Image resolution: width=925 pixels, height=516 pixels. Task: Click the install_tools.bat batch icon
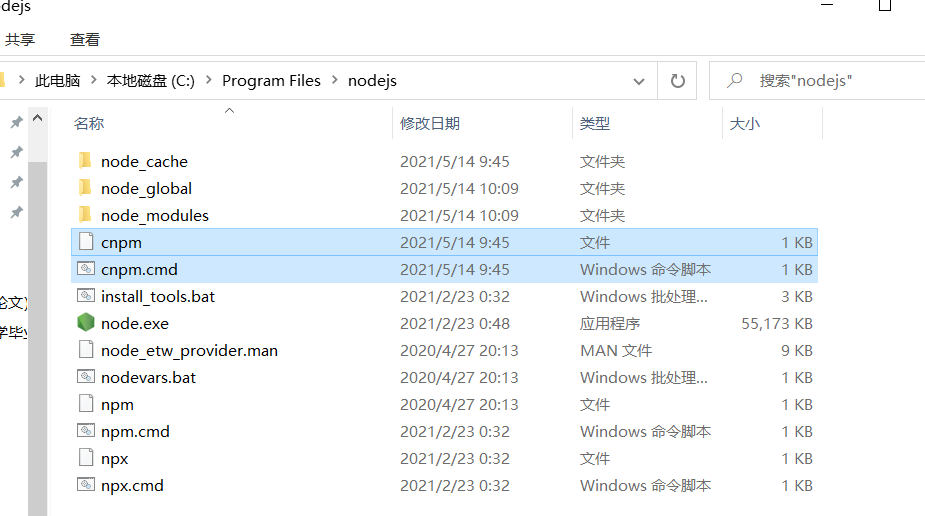[x=86, y=296]
